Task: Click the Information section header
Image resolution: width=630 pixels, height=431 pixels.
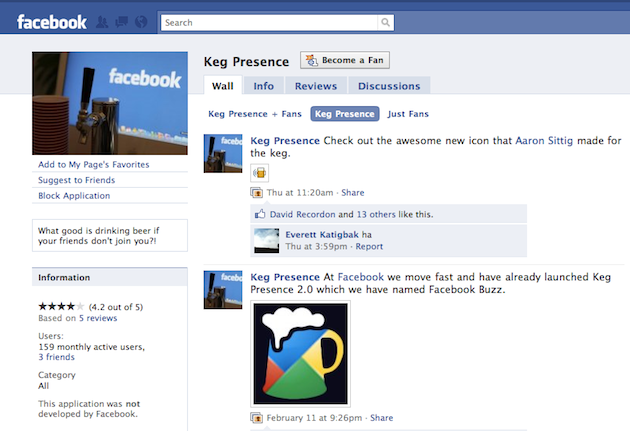Action: click(x=110, y=278)
